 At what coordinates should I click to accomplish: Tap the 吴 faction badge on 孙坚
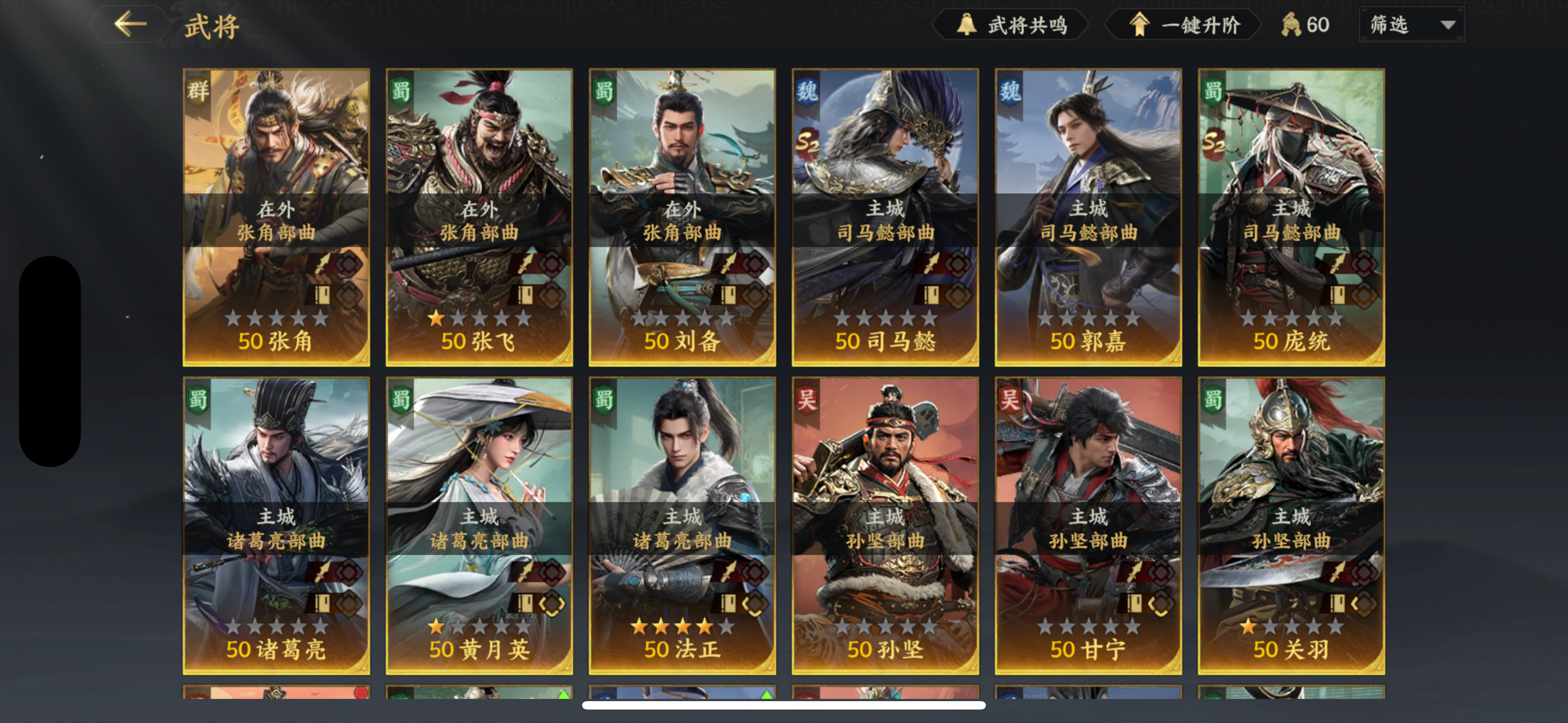(x=807, y=400)
